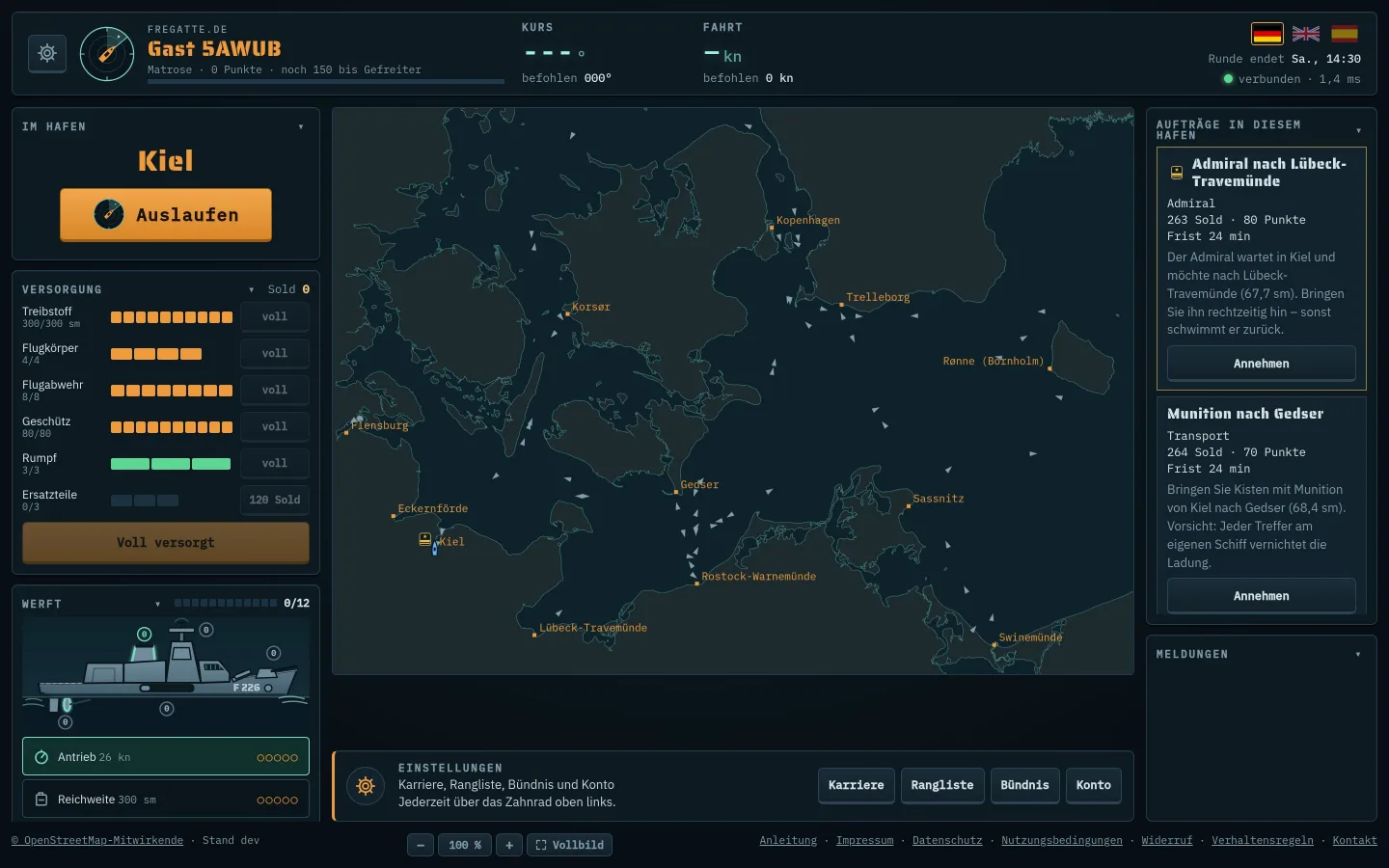
Task: Switch language with the British flag
Action: (x=1306, y=34)
